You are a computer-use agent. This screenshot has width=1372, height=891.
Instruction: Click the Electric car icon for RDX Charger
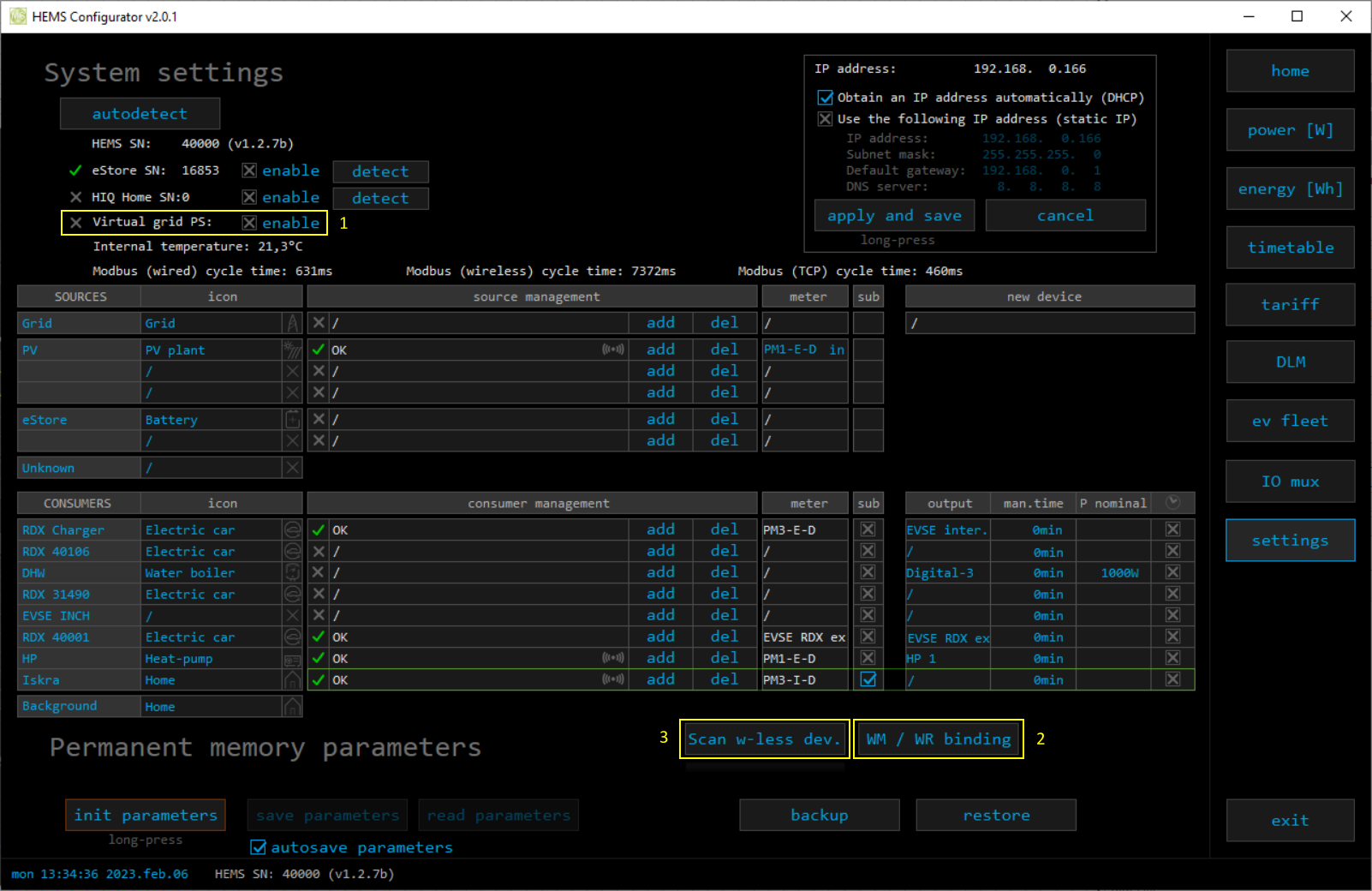click(x=293, y=530)
